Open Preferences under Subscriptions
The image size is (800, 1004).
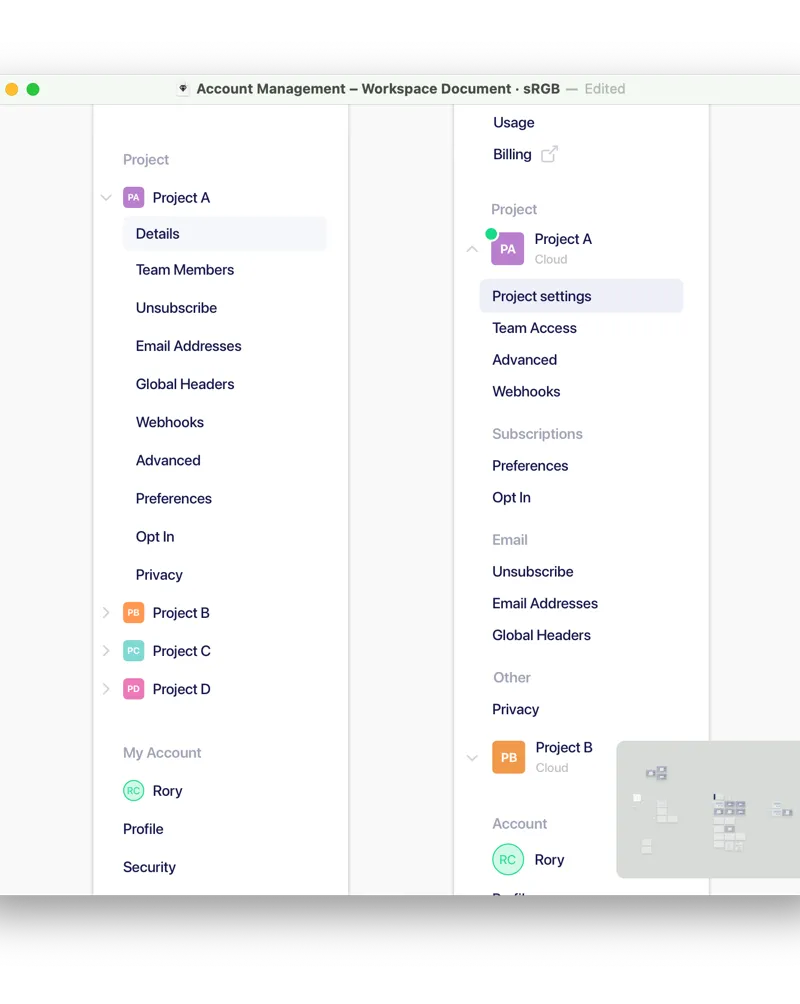[530, 466]
